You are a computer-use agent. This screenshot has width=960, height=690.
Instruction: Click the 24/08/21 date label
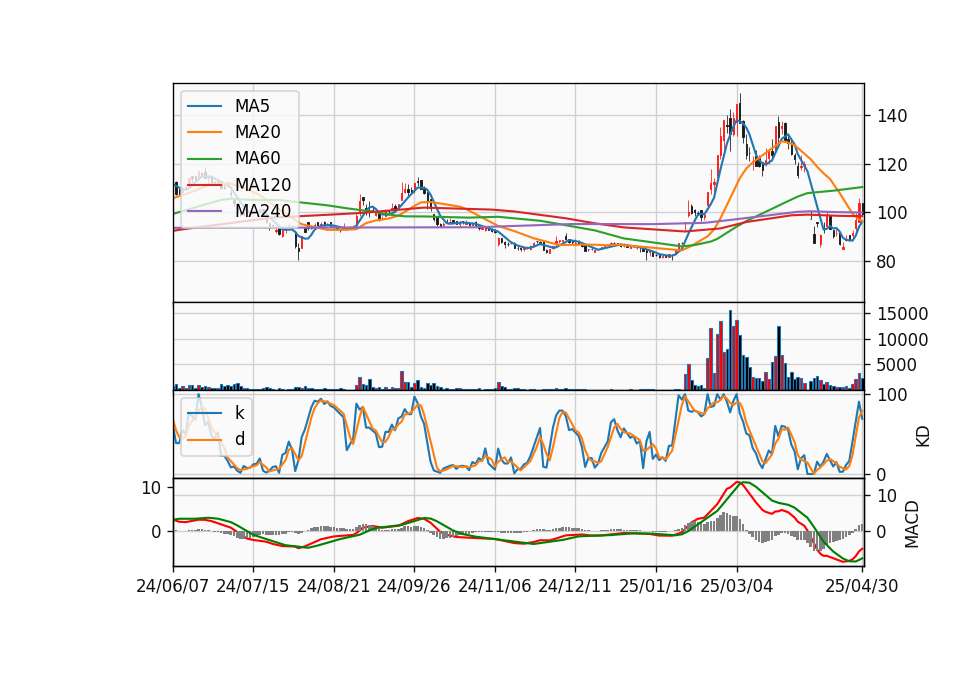[x=334, y=586]
